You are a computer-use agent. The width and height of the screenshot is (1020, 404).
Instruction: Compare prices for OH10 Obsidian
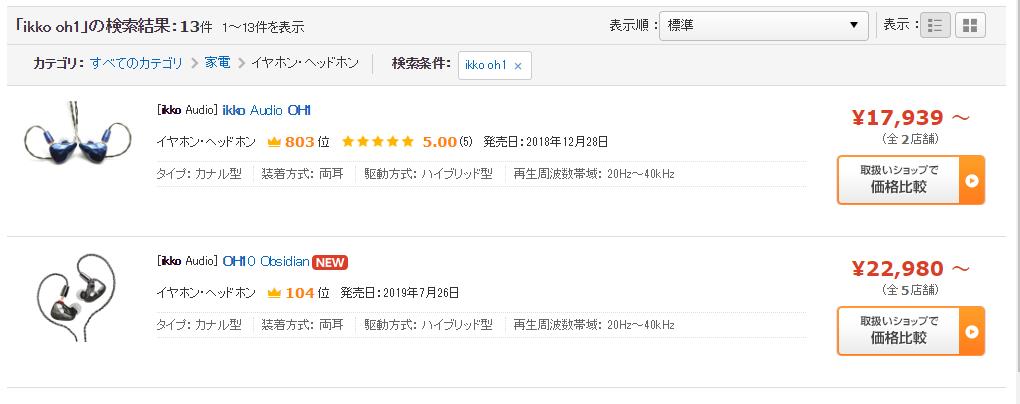click(910, 331)
